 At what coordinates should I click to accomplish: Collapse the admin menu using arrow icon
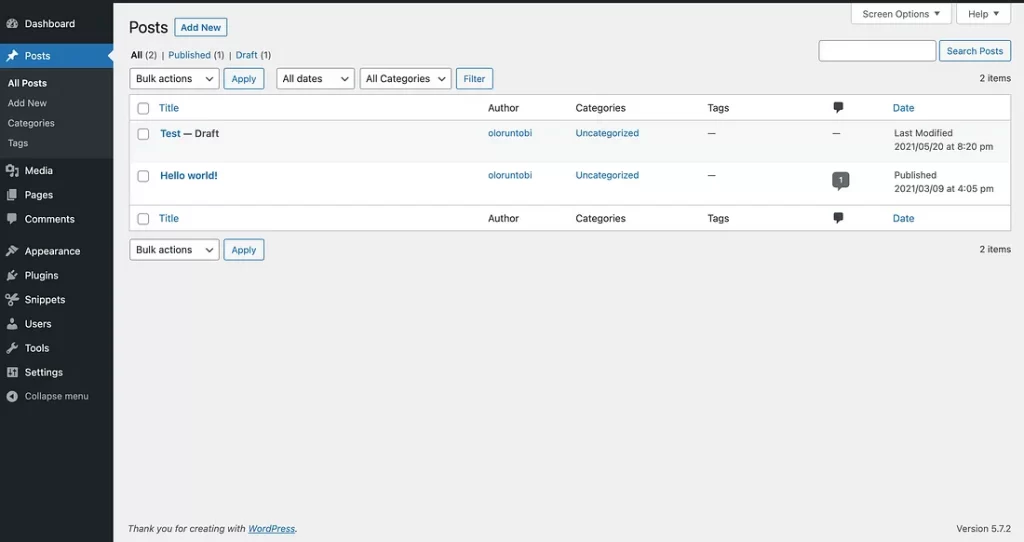12,396
